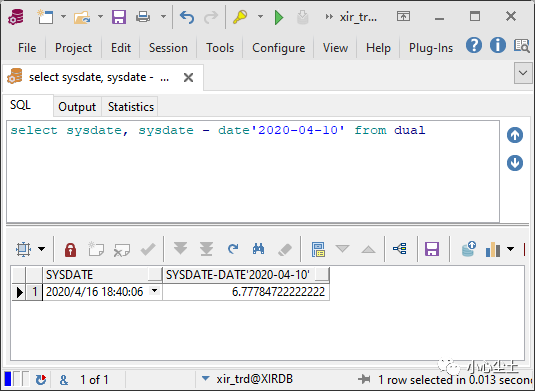The height and width of the screenshot is (391, 535).
Task: Create a new file with New icon
Action: click(45, 17)
